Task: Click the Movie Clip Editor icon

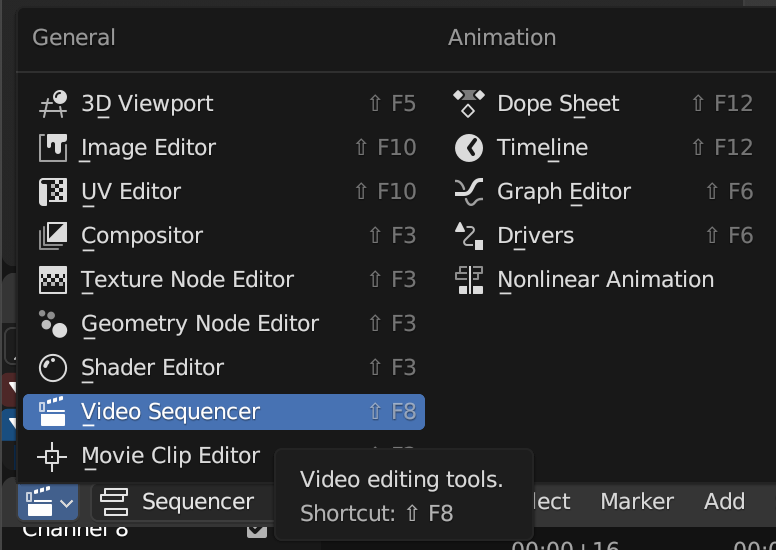Action: click(53, 456)
